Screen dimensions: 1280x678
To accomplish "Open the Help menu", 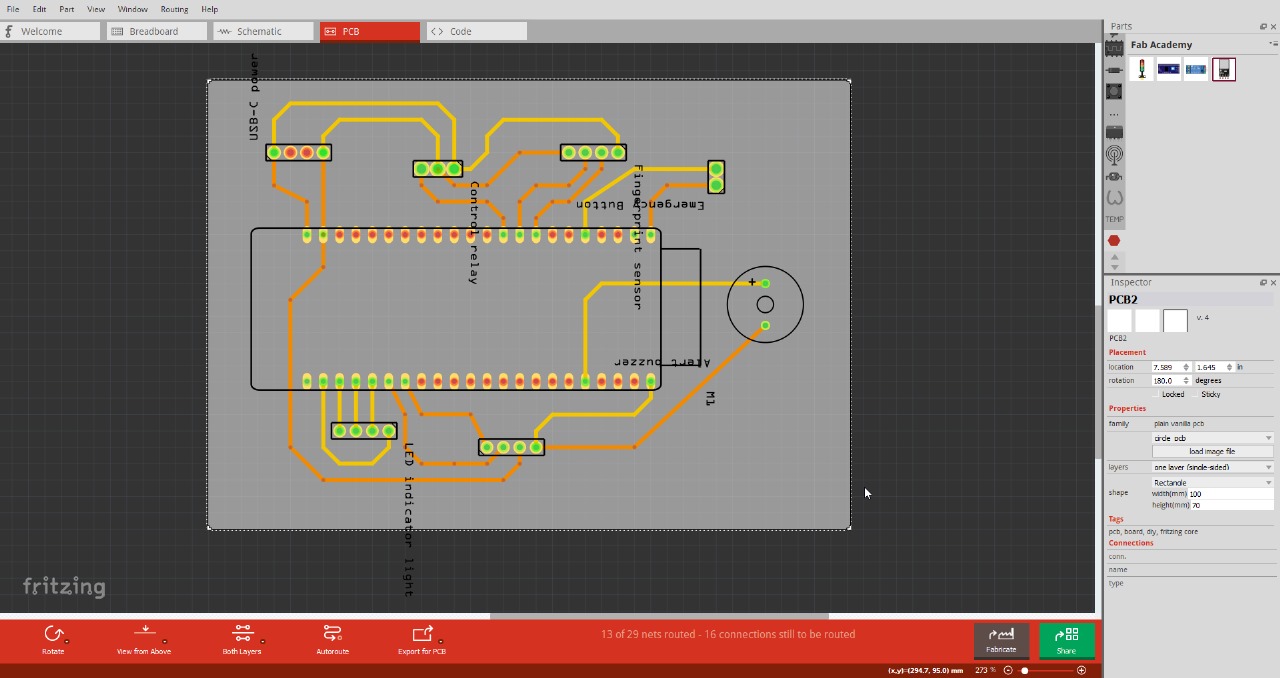I will pos(209,9).
